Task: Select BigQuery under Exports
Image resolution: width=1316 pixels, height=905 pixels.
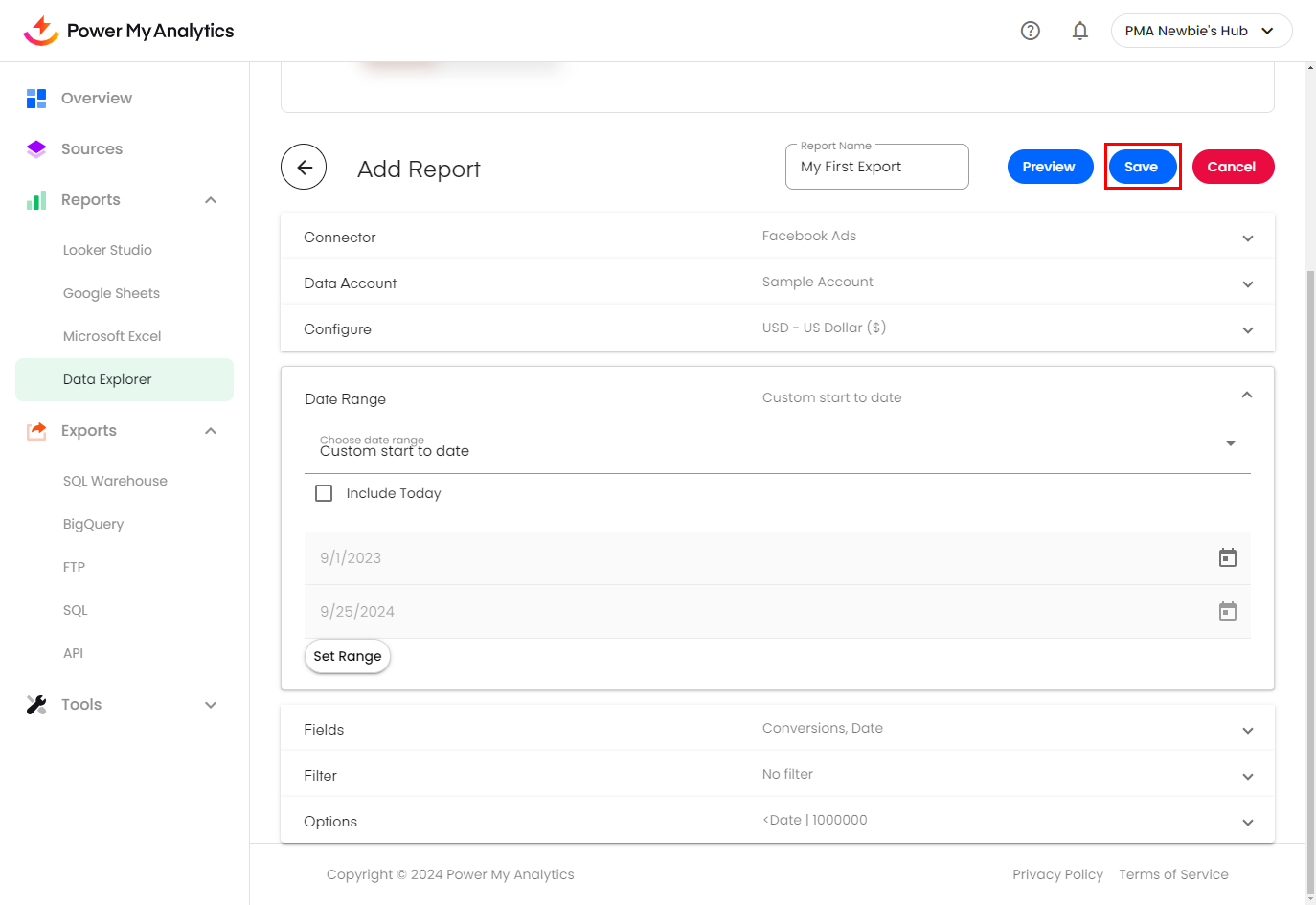Action: 93,524
